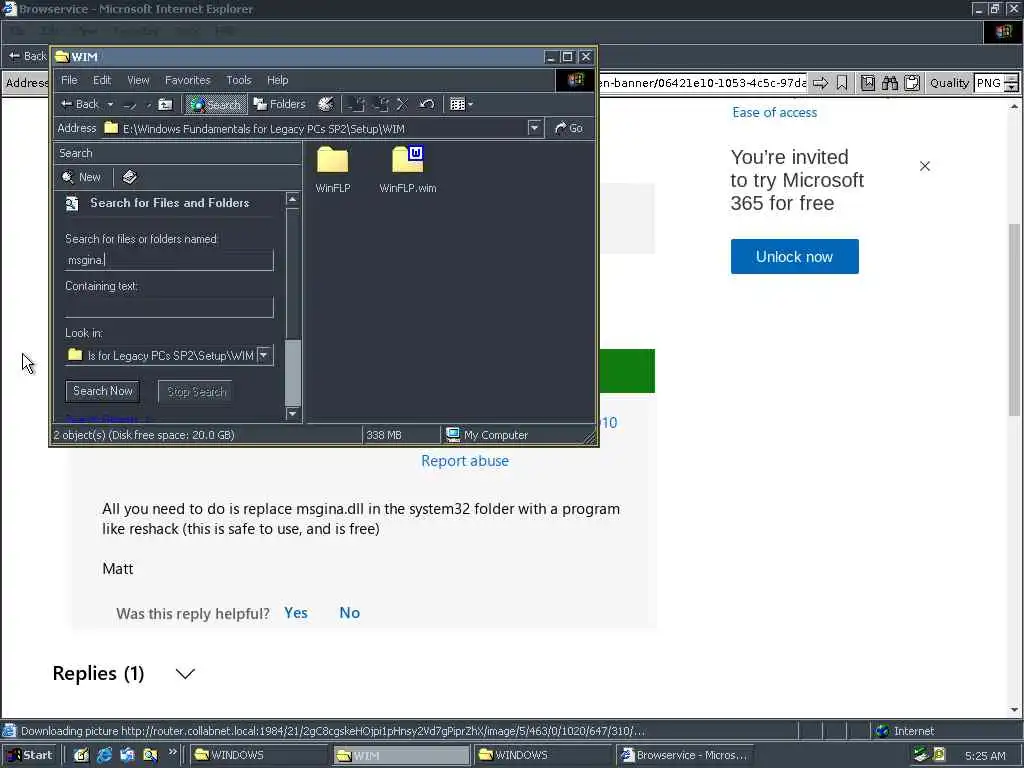Expand the WIM address bar dropdown
Screen dimensions: 1024x768
coord(534,128)
